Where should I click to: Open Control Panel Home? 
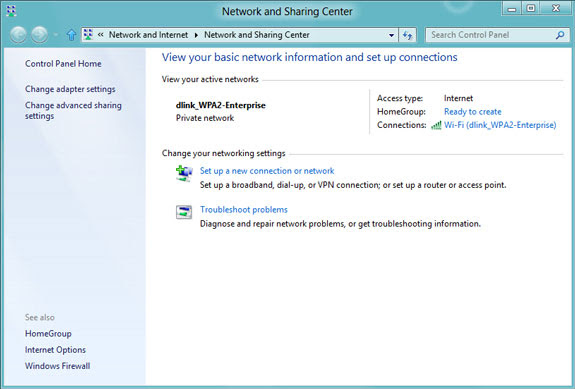(x=63, y=64)
